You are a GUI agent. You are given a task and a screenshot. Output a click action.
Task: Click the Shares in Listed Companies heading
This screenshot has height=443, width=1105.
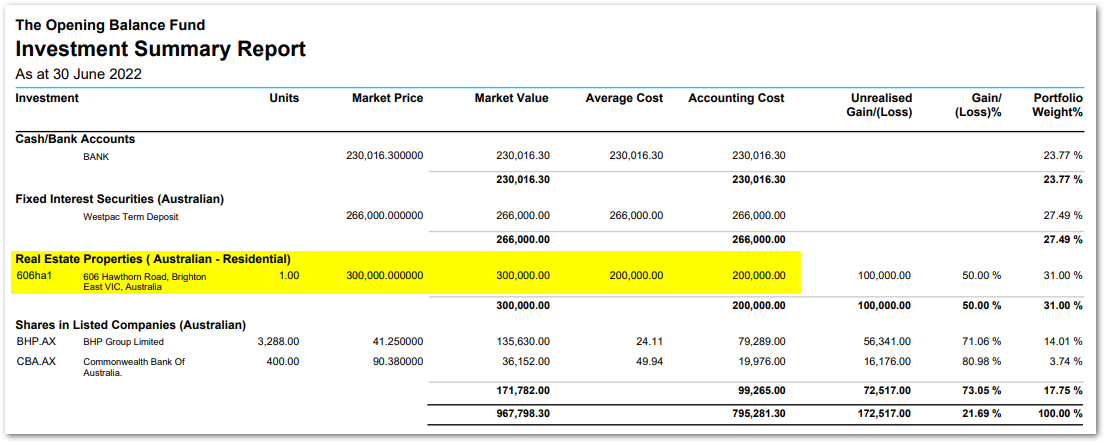click(x=130, y=325)
